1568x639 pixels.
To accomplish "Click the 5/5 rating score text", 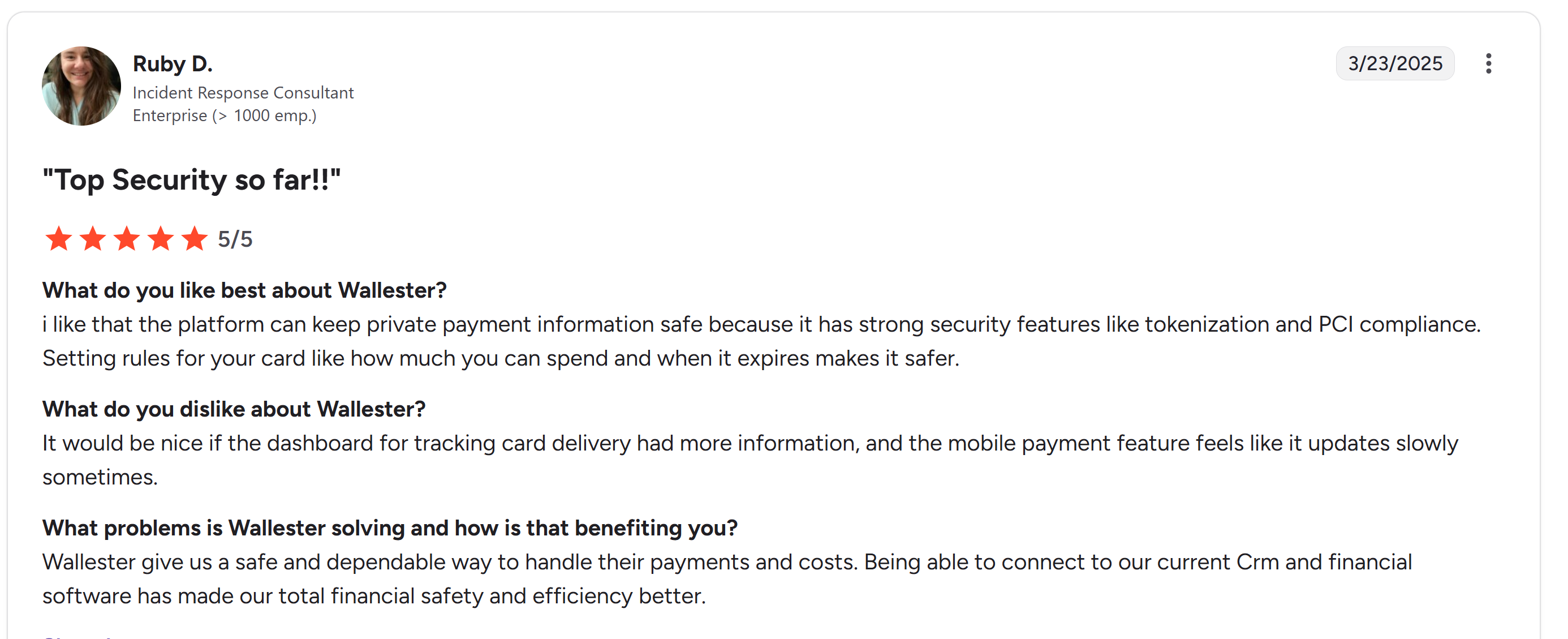I will (x=235, y=239).
